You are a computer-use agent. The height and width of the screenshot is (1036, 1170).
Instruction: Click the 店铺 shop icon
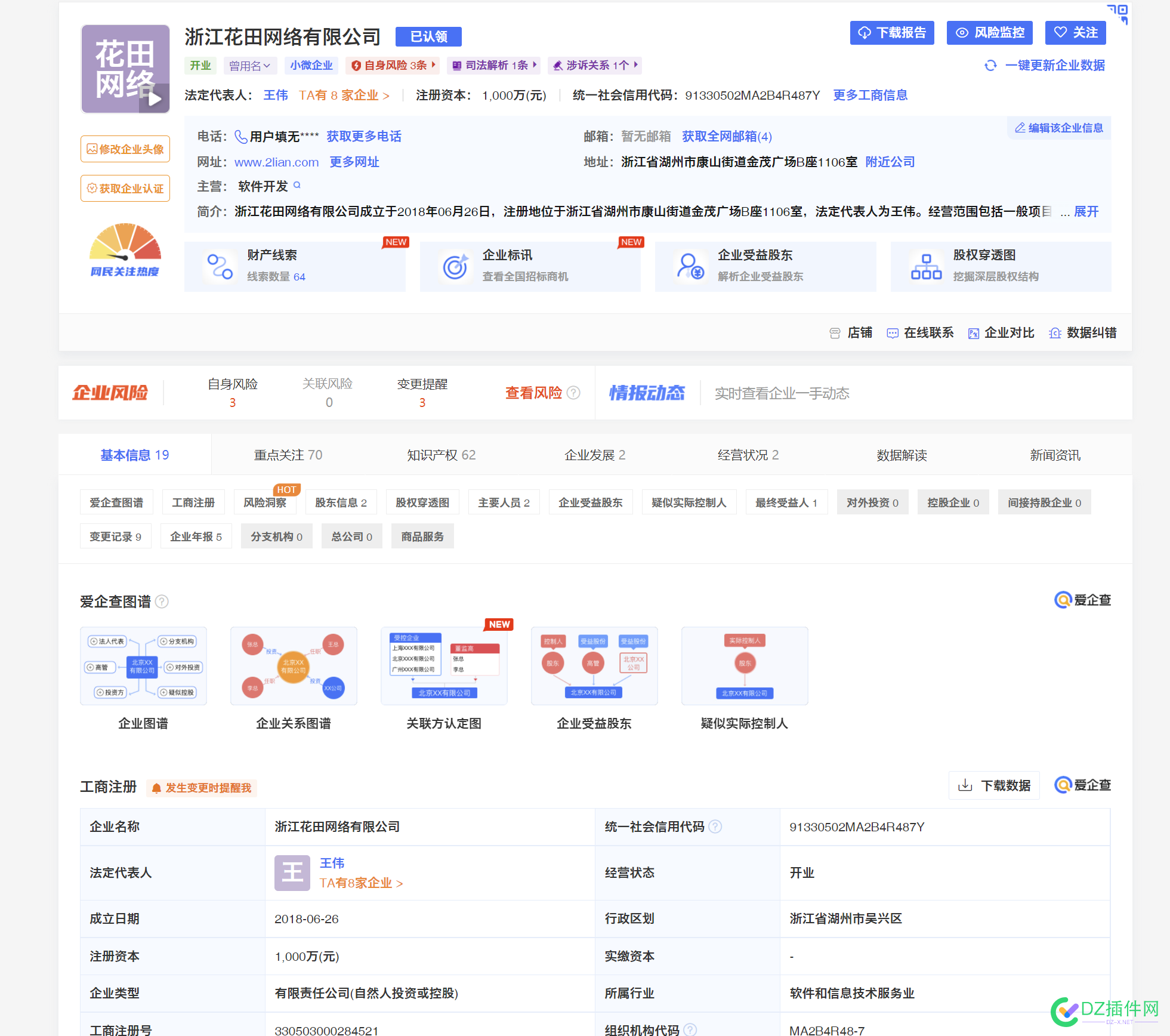(x=835, y=333)
